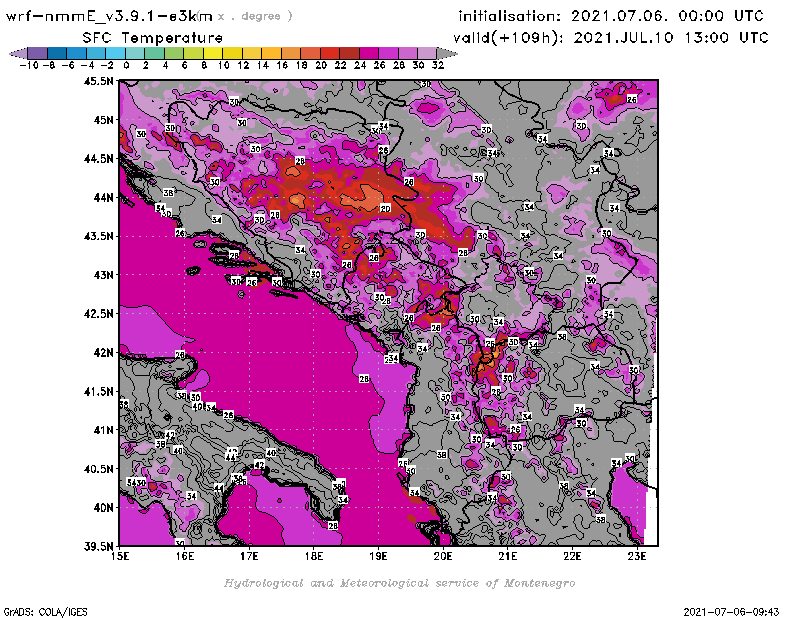The height and width of the screenshot is (618, 800).
Task: Click the colorbar segment between -8 and -6
Action: click(x=57, y=53)
